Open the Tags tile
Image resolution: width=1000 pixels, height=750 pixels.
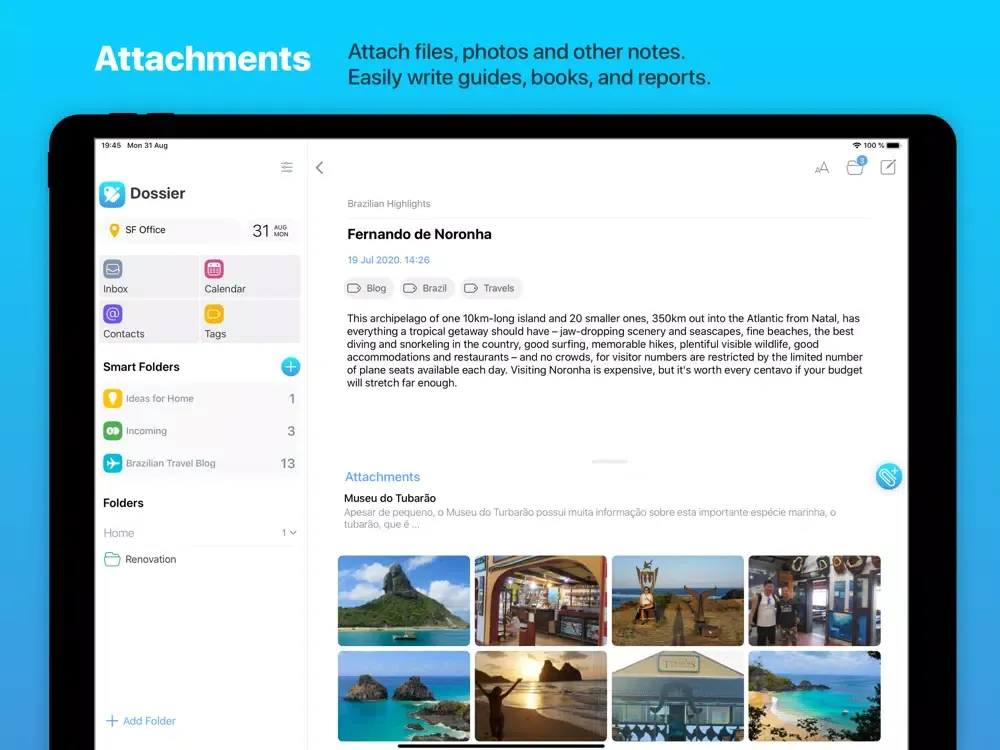point(250,321)
